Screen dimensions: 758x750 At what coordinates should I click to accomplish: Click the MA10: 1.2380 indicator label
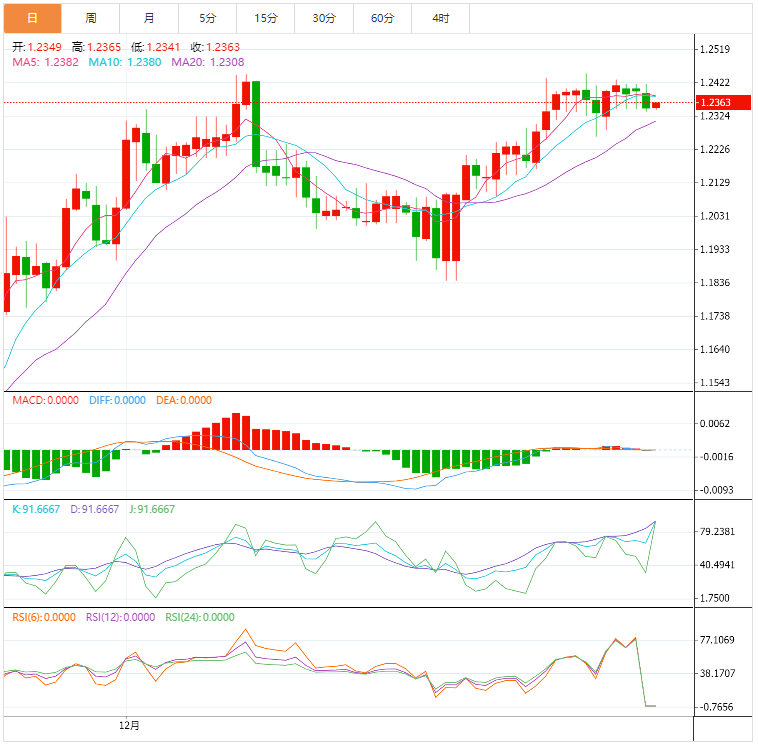point(125,62)
